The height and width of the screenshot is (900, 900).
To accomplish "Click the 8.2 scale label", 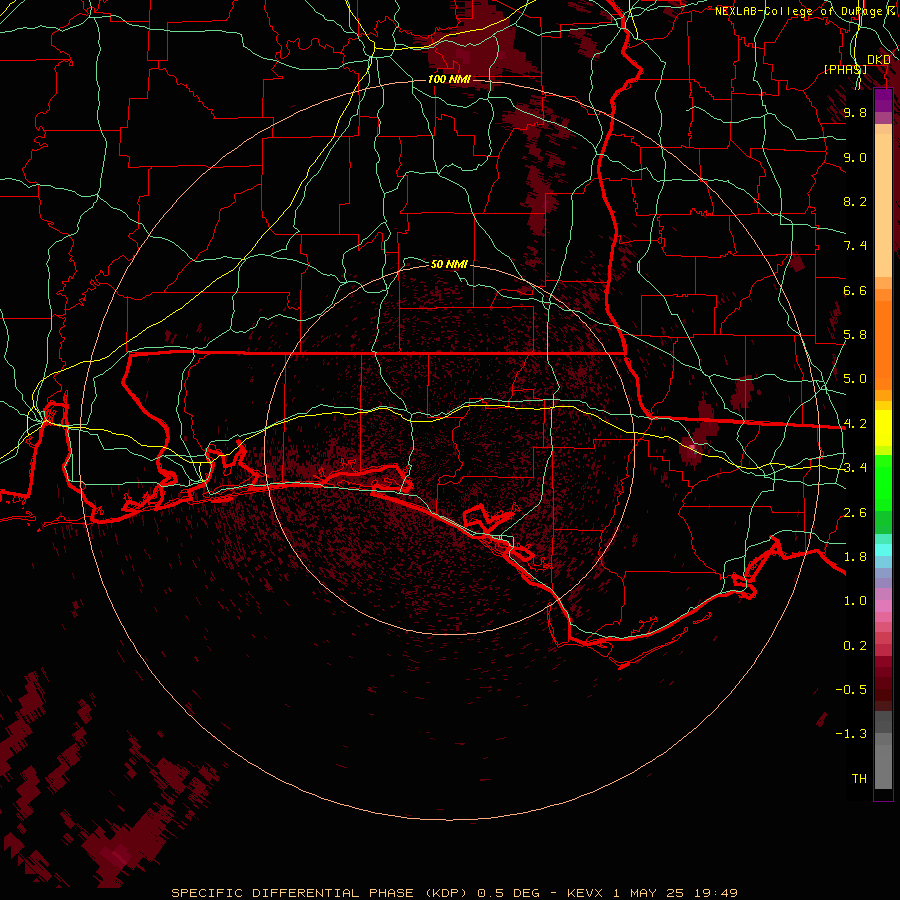I will point(855,201).
